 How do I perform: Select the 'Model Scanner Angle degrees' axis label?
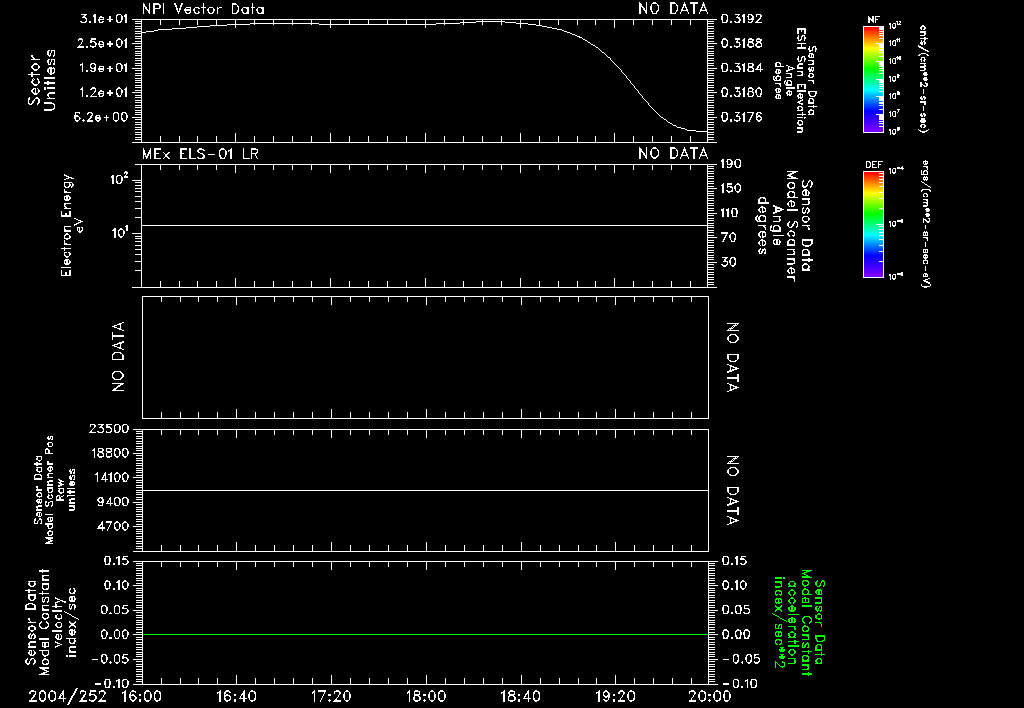(787, 225)
